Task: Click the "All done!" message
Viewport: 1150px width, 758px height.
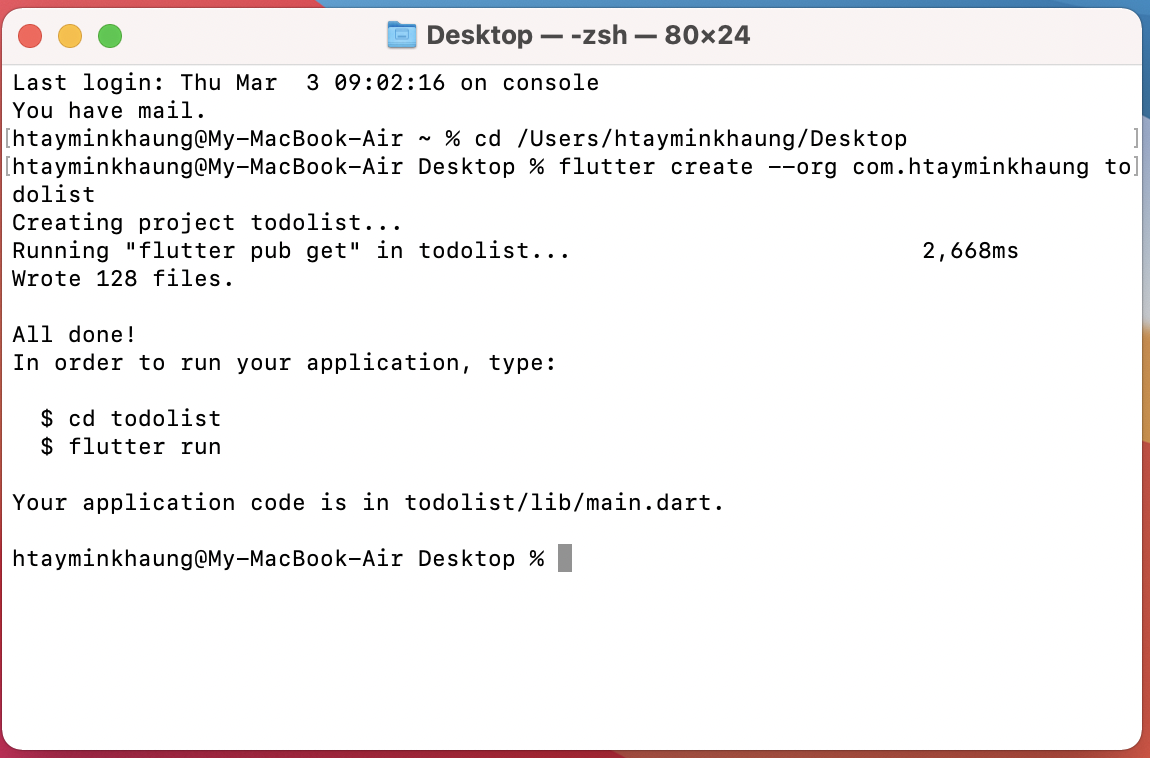Action: pos(74,335)
